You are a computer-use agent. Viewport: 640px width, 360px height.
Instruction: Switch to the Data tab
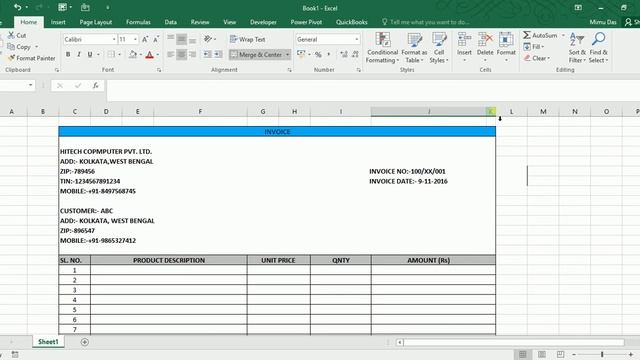pos(171,22)
